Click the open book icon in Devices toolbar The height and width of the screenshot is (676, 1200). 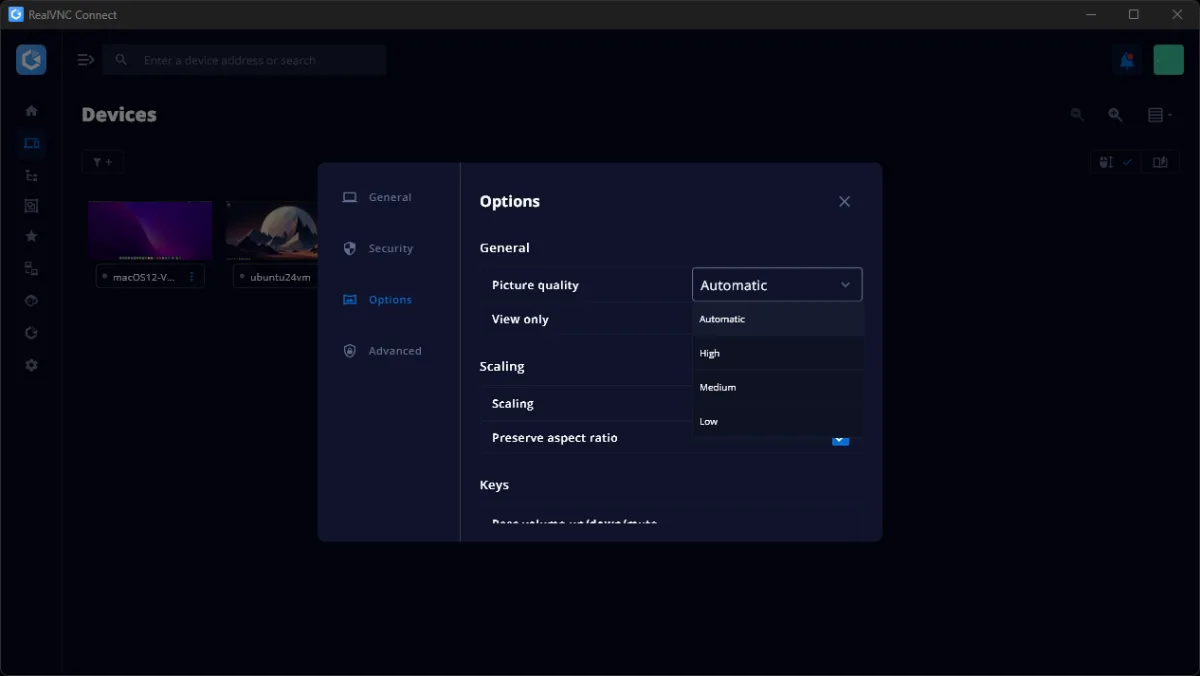[1160, 162]
